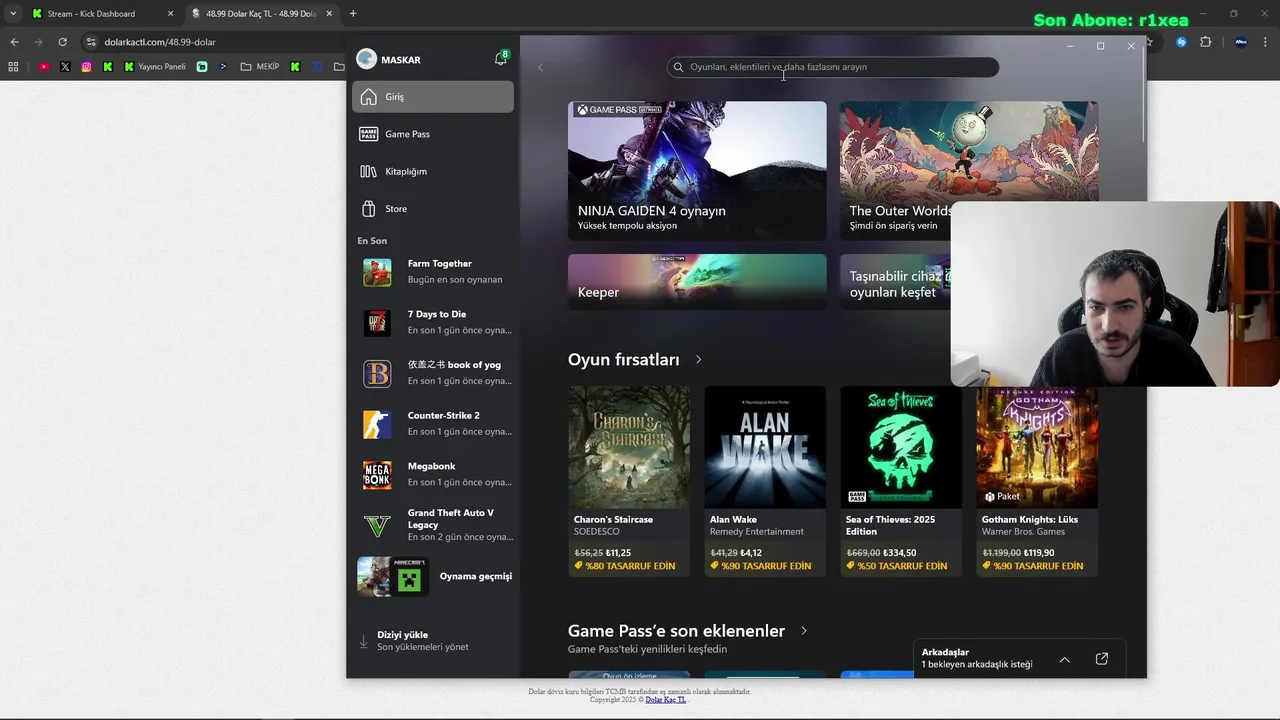Open Kitaplığım library in the sidebar
The width and height of the screenshot is (1280, 720).
tap(433, 171)
